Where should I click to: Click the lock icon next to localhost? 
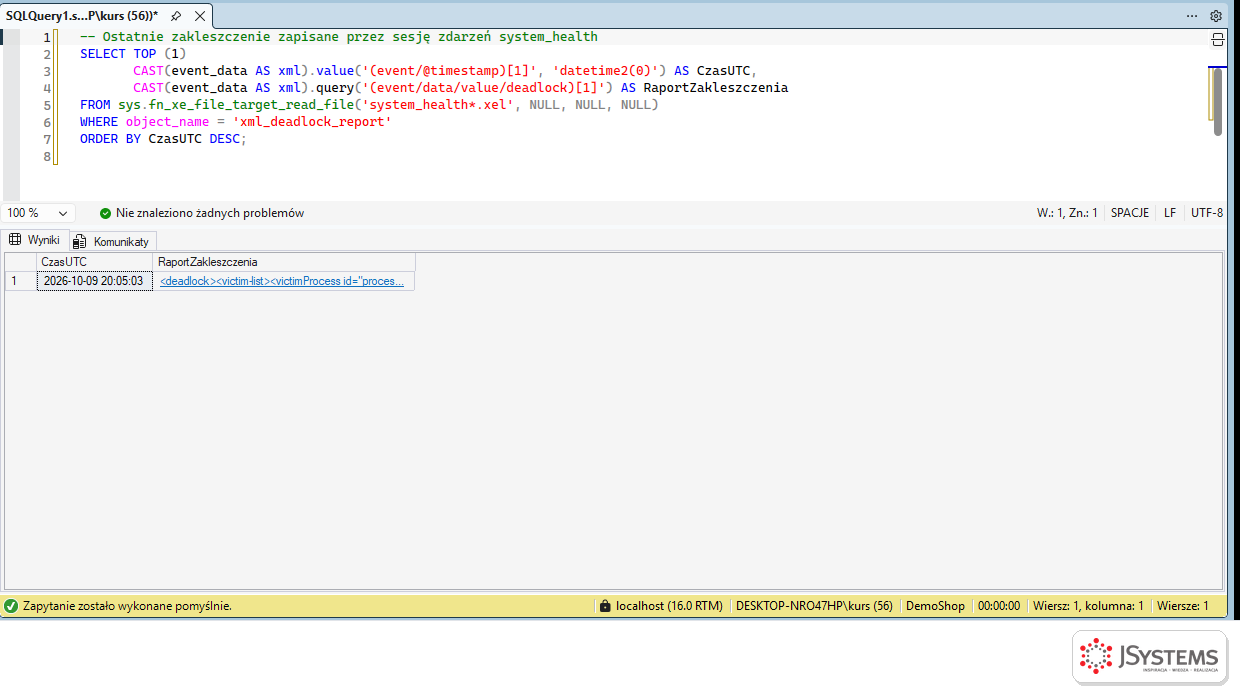tap(605, 606)
